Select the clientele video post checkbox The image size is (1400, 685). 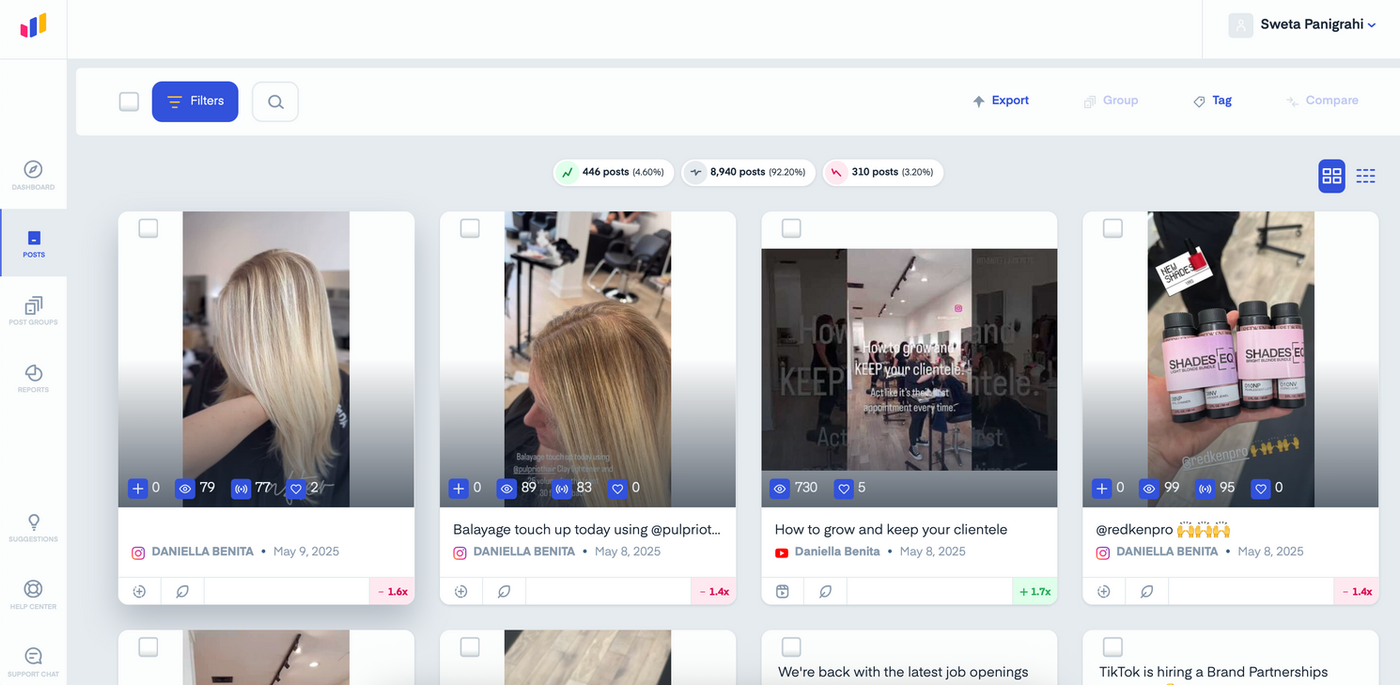(791, 228)
